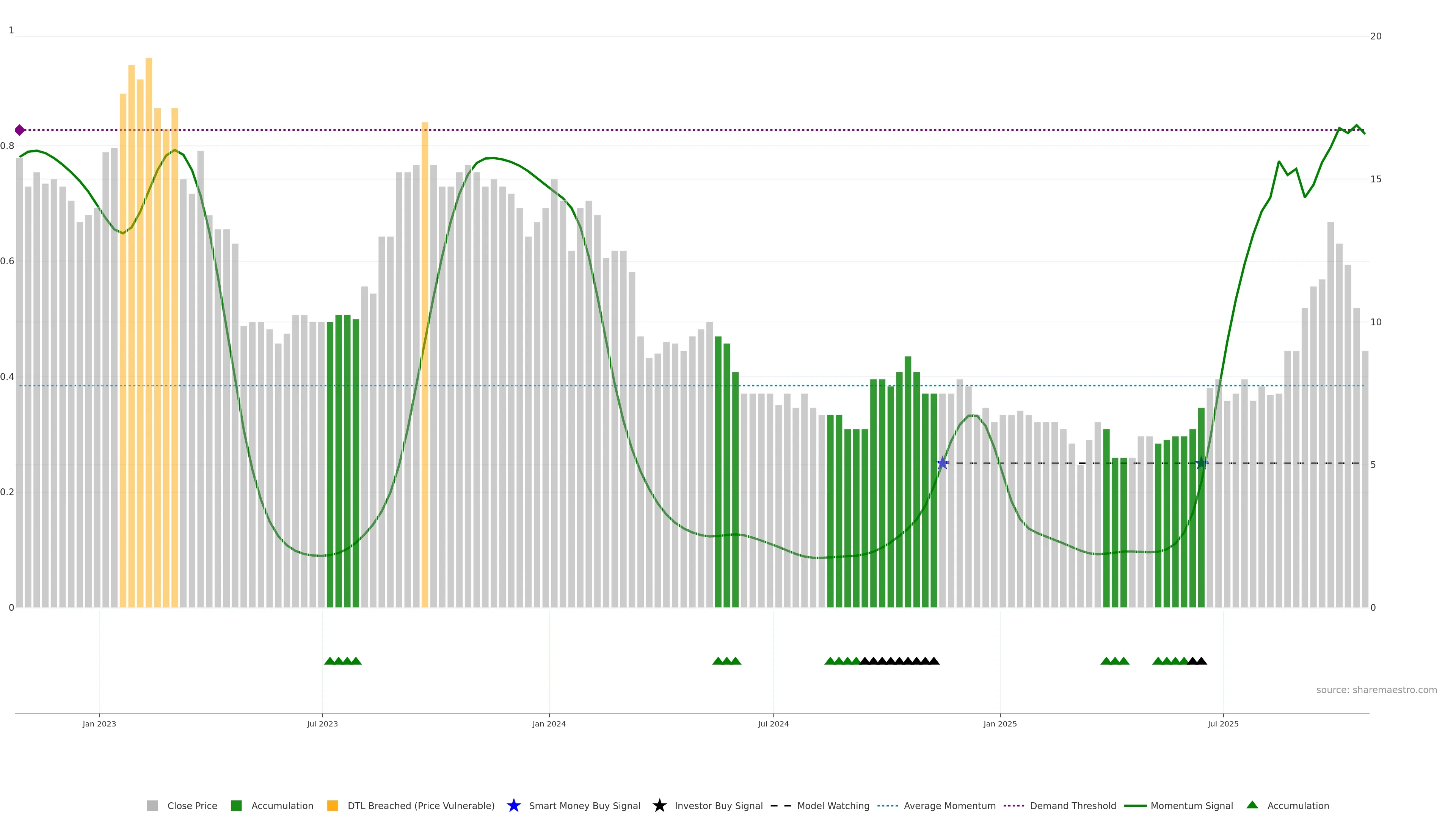1456x819 pixels.
Task: Click the right-axis value 20 label
Action: click(x=1376, y=36)
